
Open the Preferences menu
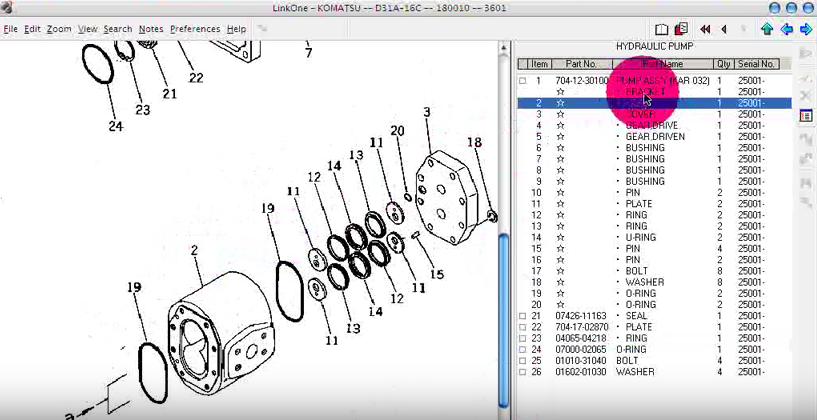(195, 29)
